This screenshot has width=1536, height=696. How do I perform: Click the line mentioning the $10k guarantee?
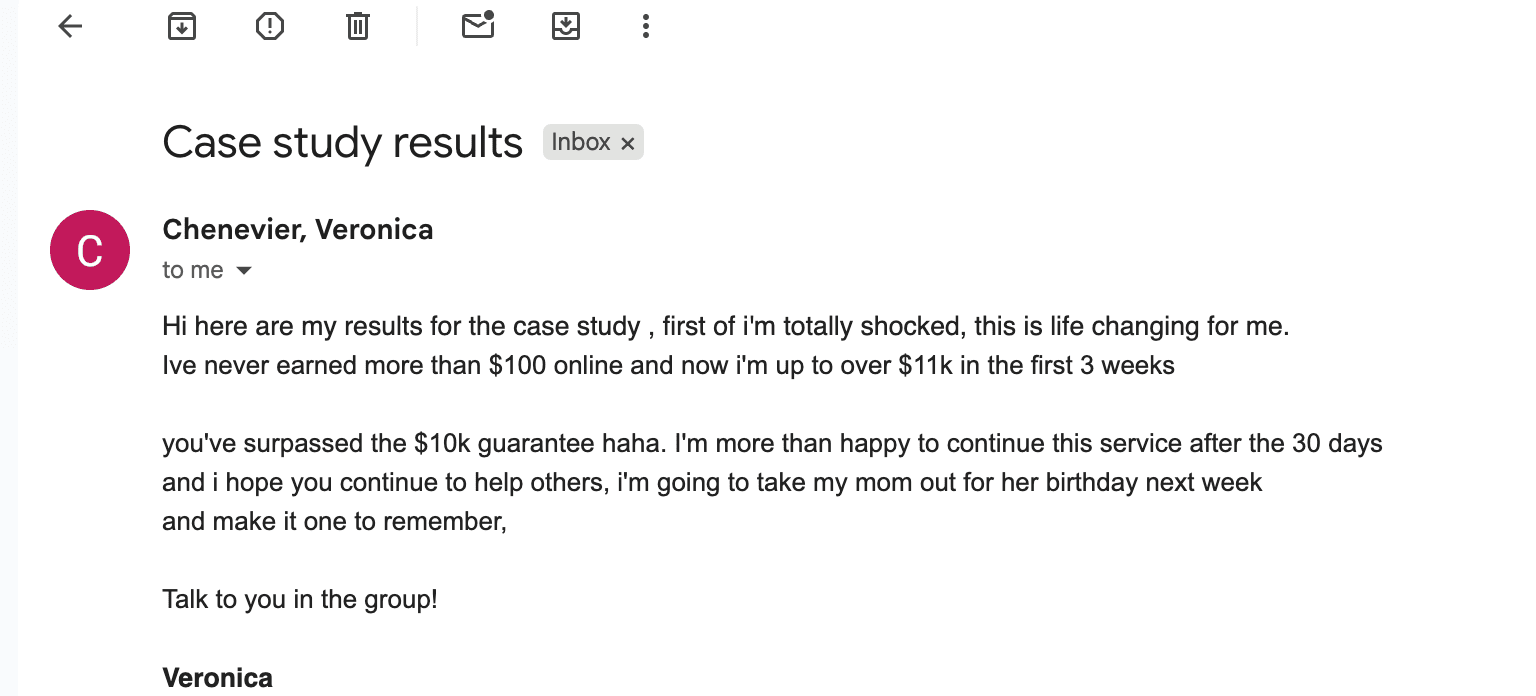pos(772,444)
